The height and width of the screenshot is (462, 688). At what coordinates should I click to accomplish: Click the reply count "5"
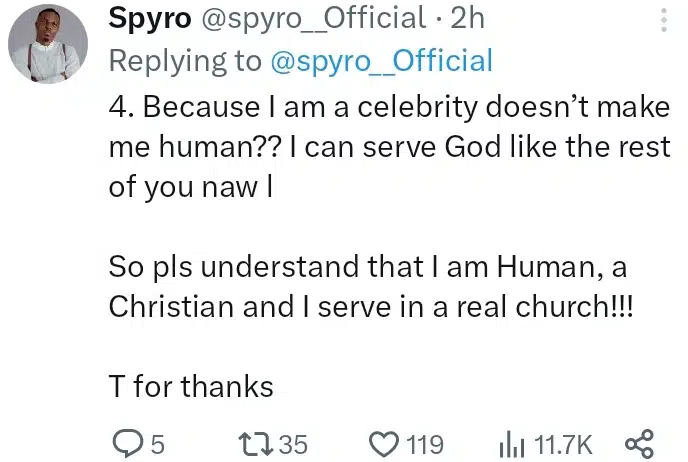156,443
